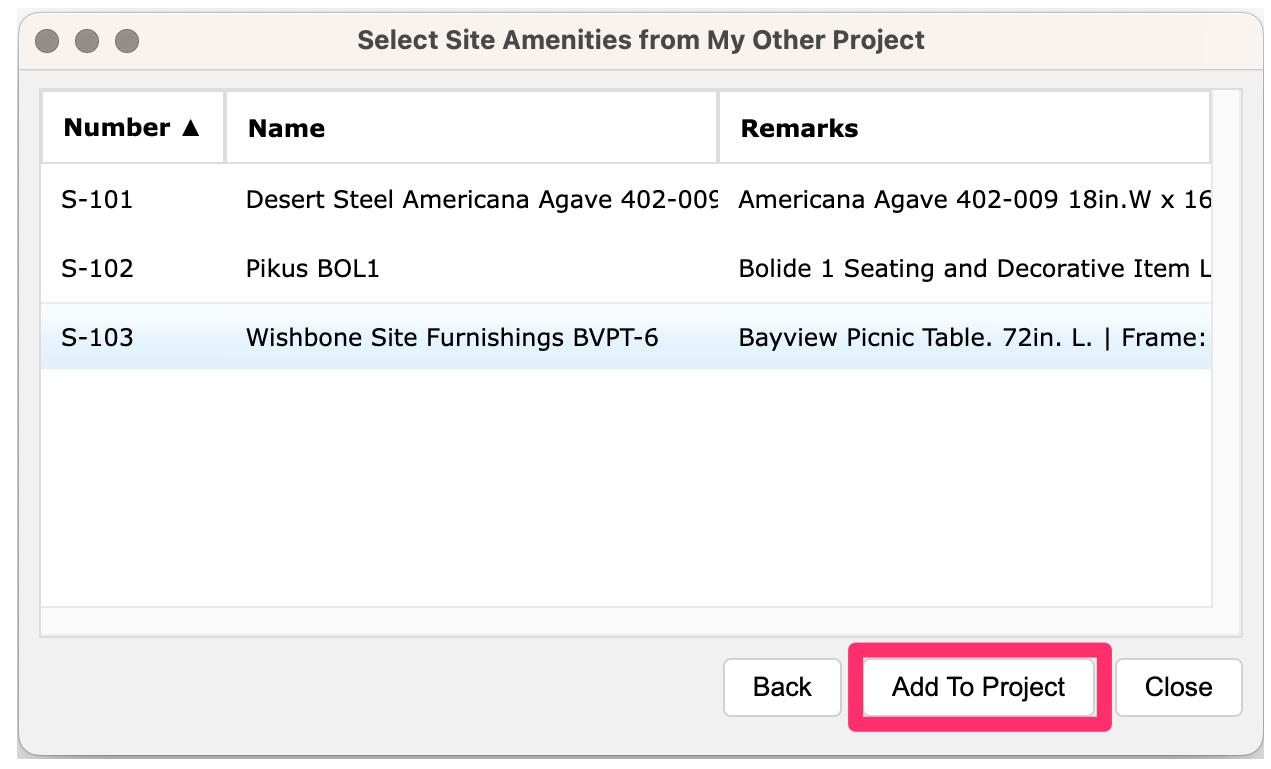Click empty area below the amenity rows
Screen dimensions: 1271x769
pyautogui.click(x=625, y=490)
